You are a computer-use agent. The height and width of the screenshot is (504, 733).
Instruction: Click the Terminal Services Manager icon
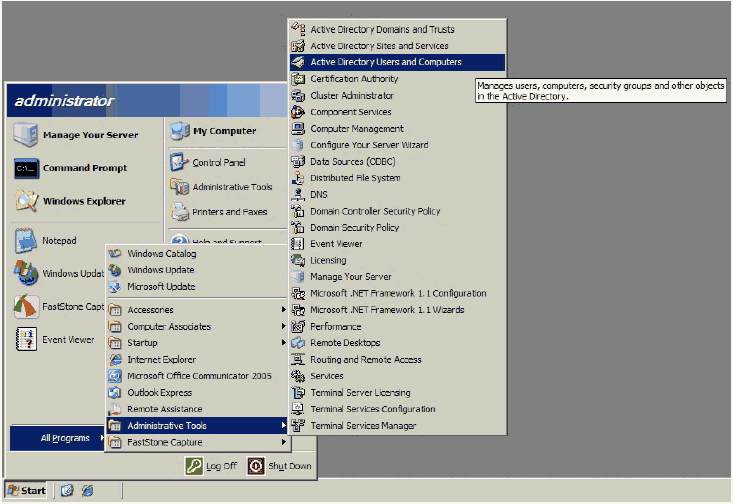click(x=298, y=425)
